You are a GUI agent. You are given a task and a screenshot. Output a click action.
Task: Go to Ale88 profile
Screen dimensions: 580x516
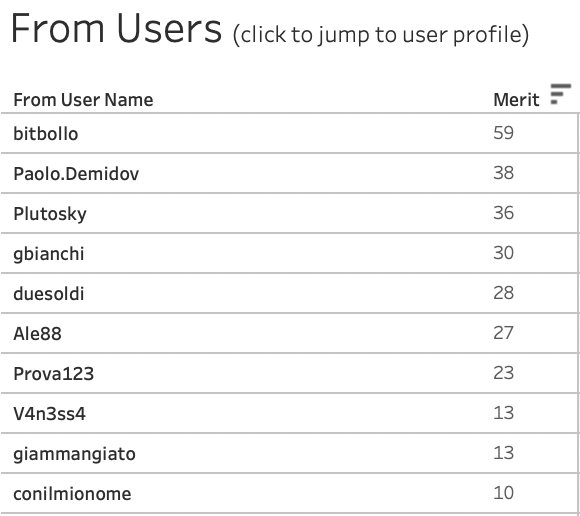(37, 334)
